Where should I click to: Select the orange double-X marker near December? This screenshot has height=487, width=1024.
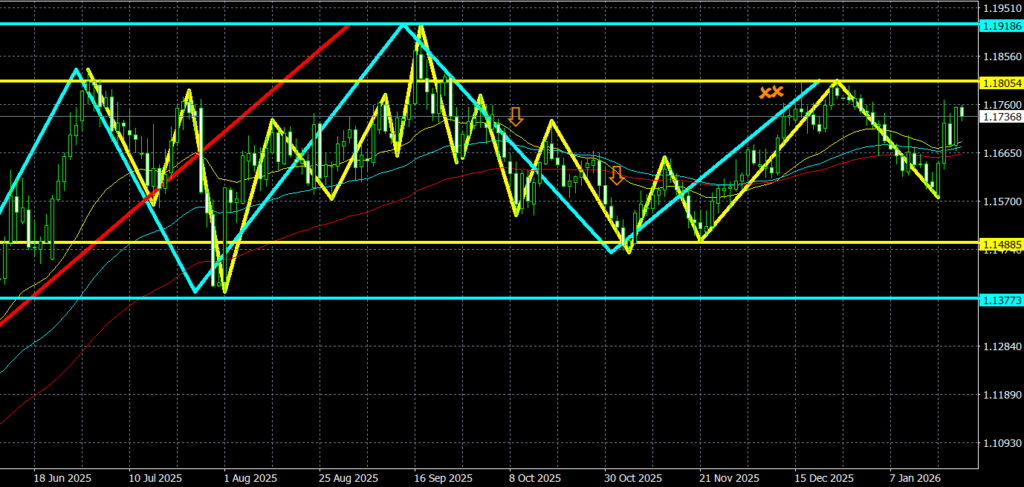770,92
